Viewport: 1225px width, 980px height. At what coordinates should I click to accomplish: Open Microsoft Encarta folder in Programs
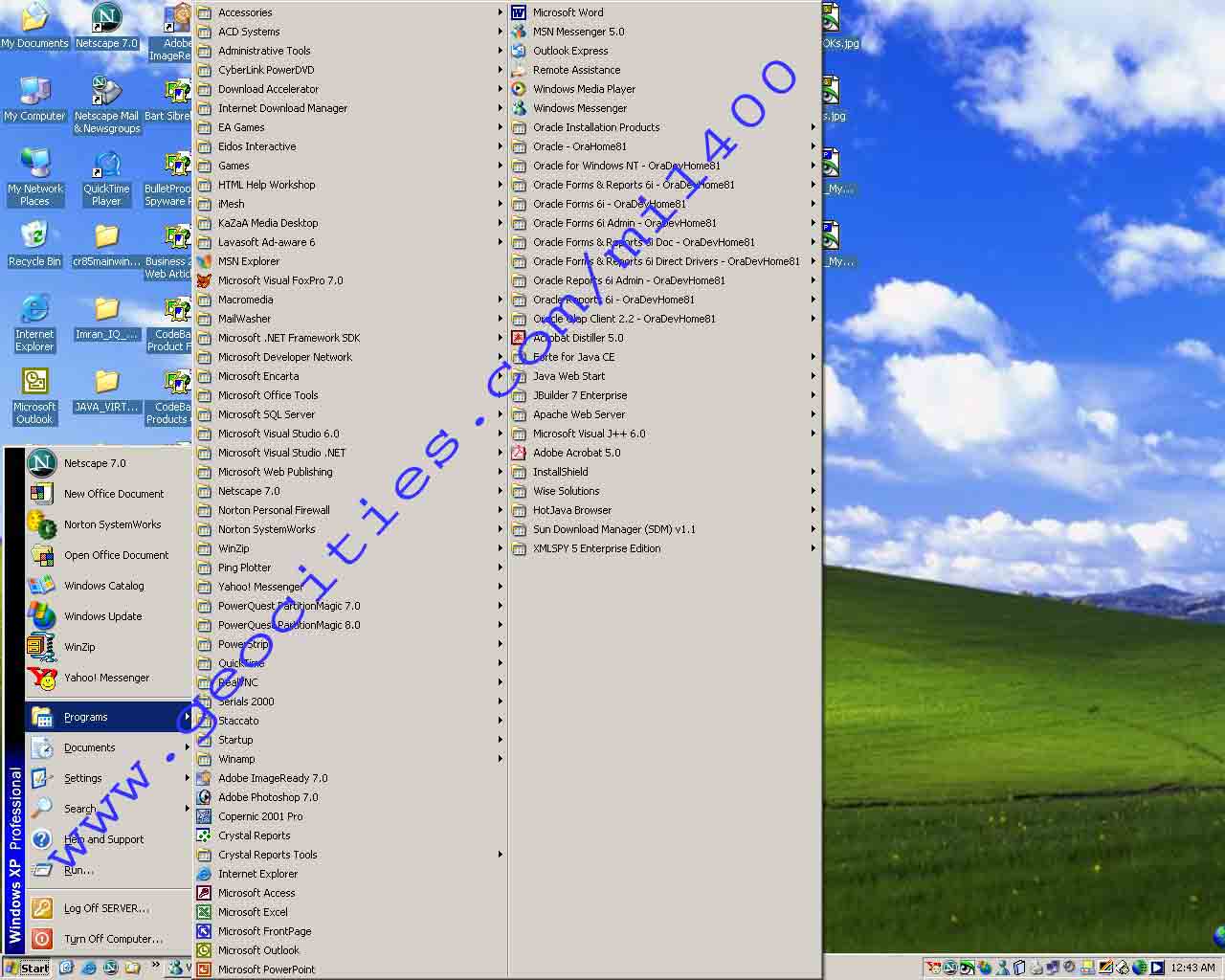[x=350, y=376]
